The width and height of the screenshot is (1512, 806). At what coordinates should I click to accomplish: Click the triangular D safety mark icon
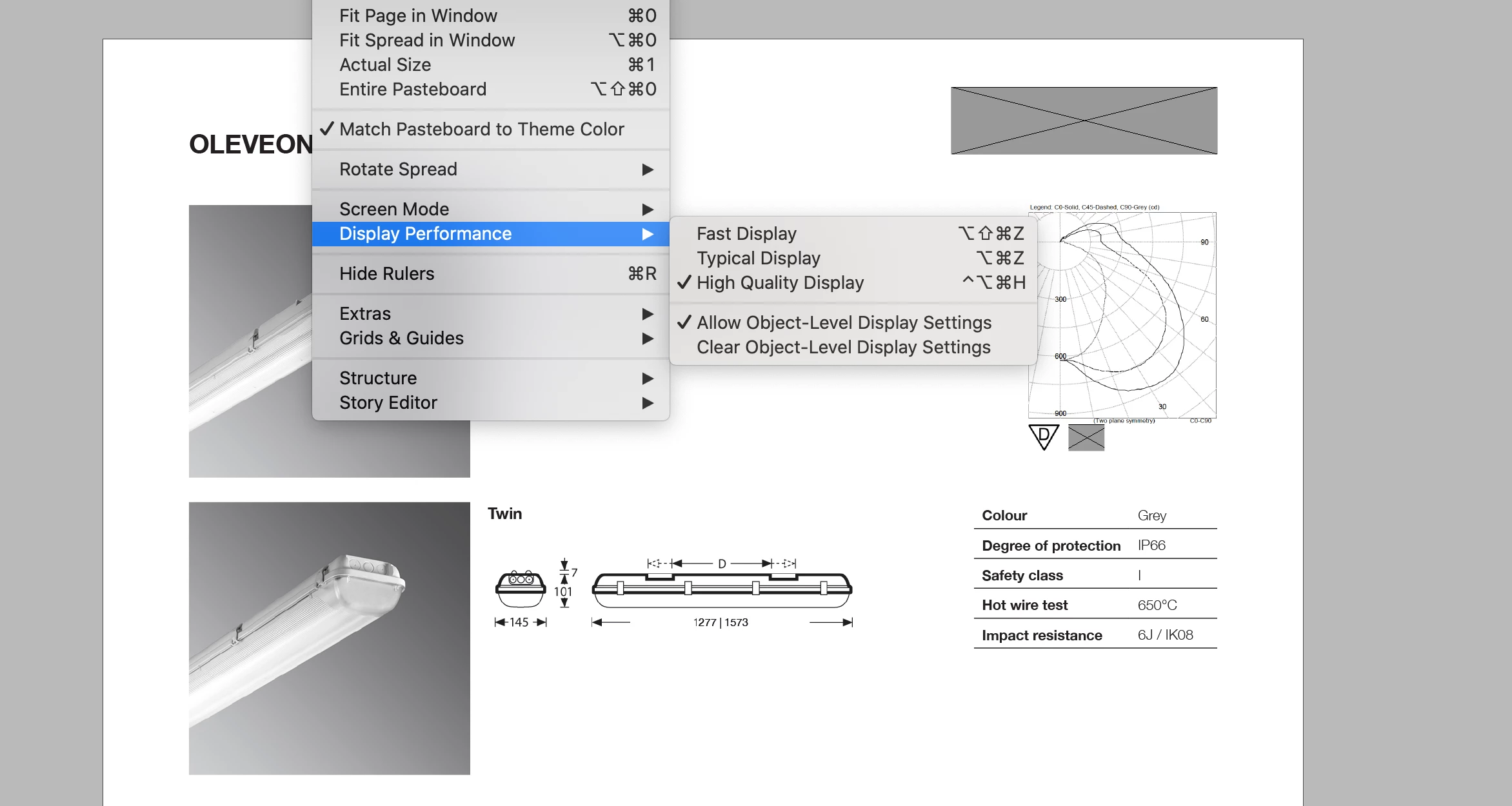pyautogui.click(x=1044, y=437)
